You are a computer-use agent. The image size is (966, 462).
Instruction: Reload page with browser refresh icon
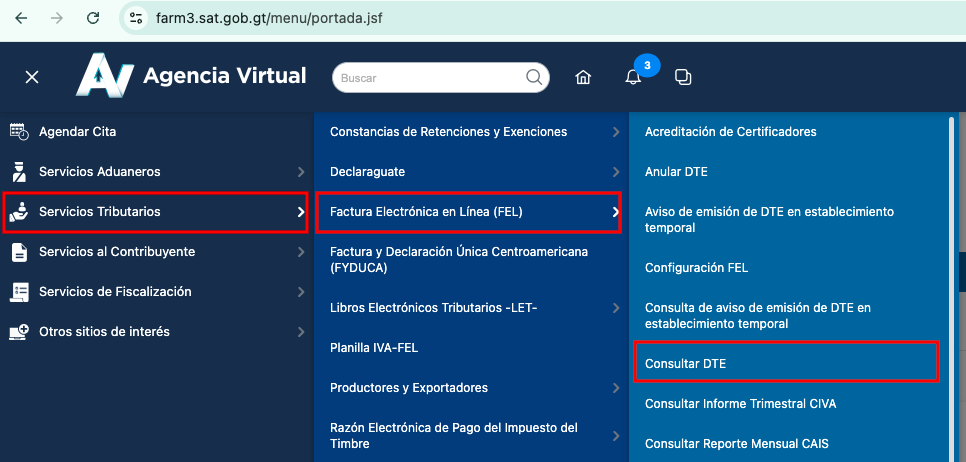tap(93, 18)
